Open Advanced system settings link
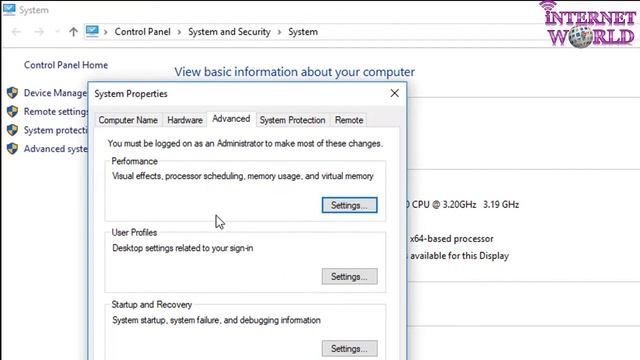The height and width of the screenshot is (360, 640). click(x=56, y=149)
